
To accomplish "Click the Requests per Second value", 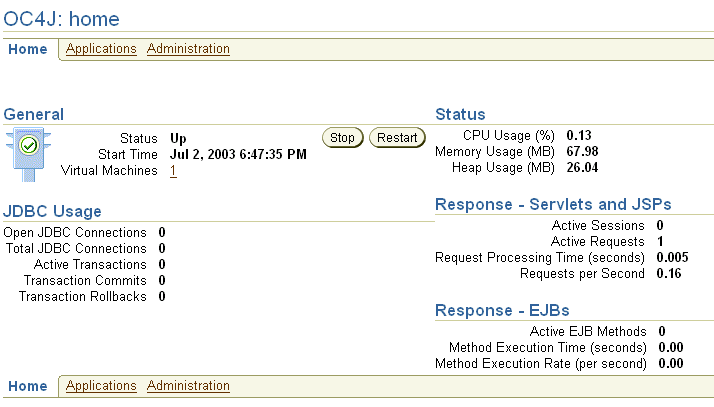I will click(x=669, y=274).
